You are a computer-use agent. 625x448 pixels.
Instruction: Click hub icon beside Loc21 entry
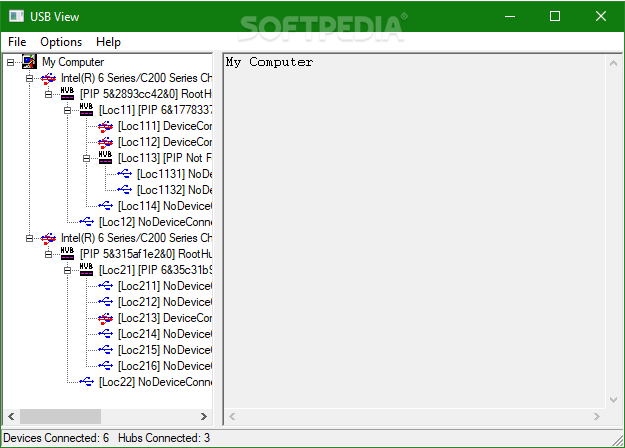(x=86, y=270)
